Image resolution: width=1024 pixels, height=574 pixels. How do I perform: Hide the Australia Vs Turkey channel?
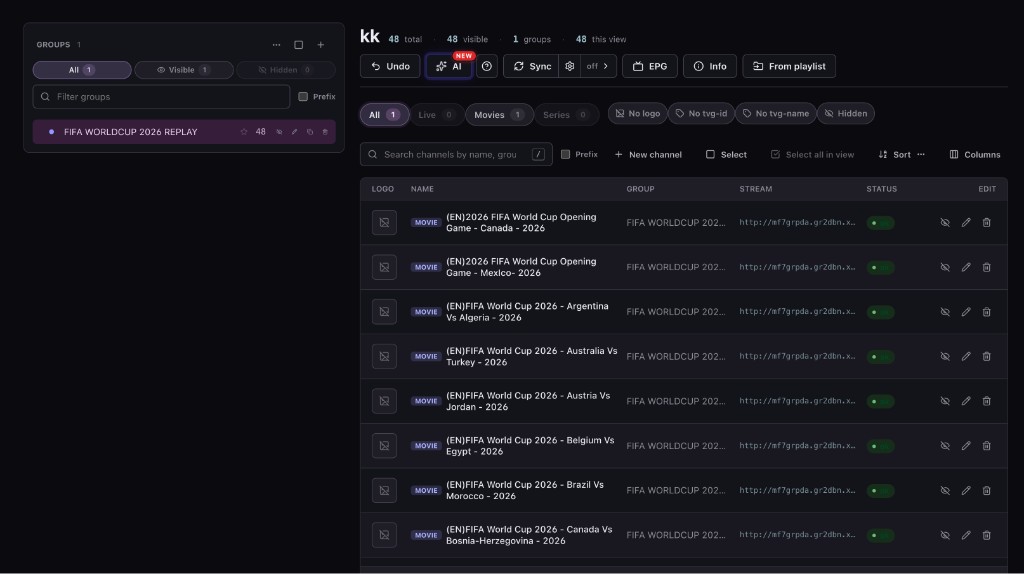point(945,357)
